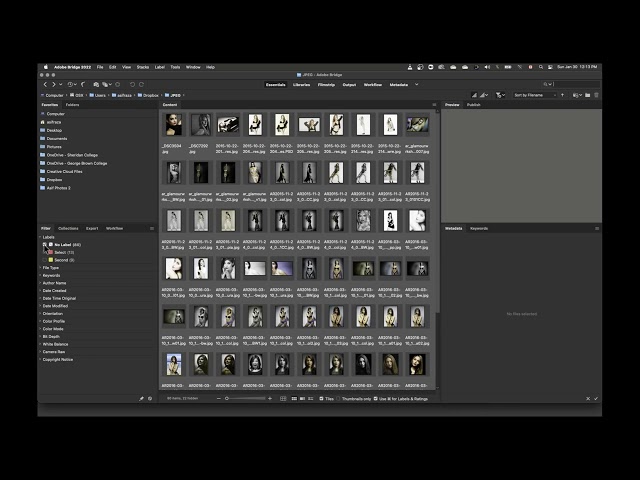The image size is (640, 480).
Task: Click the boomerang return-to-app icon
Action: click(x=83, y=84)
